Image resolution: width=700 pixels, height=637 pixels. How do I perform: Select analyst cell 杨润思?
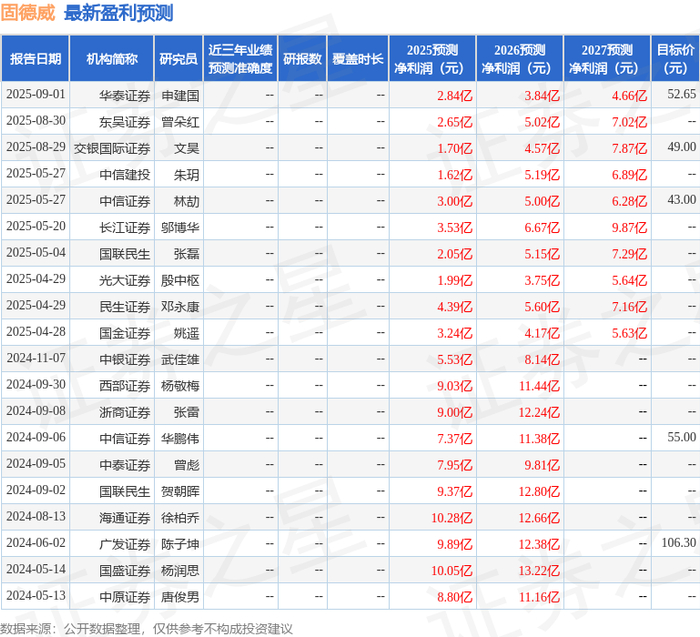coord(180,570)
